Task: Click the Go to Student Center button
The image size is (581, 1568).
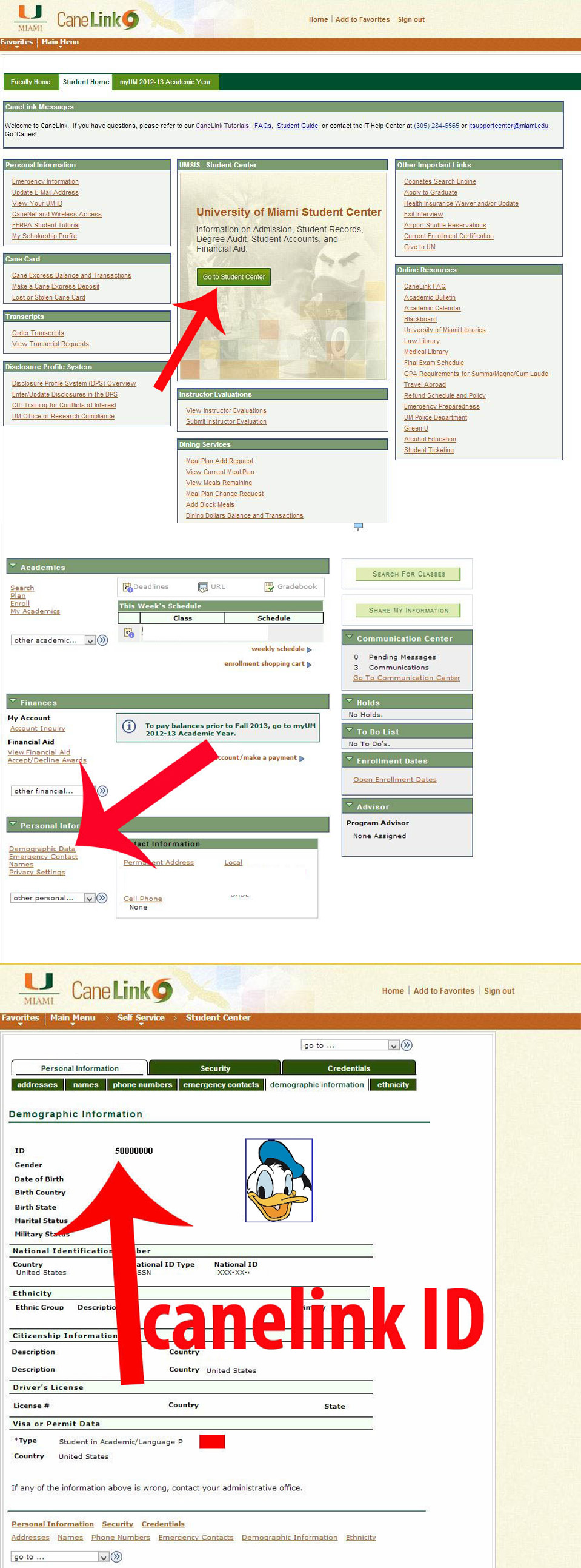Action: tap(234, 277)
